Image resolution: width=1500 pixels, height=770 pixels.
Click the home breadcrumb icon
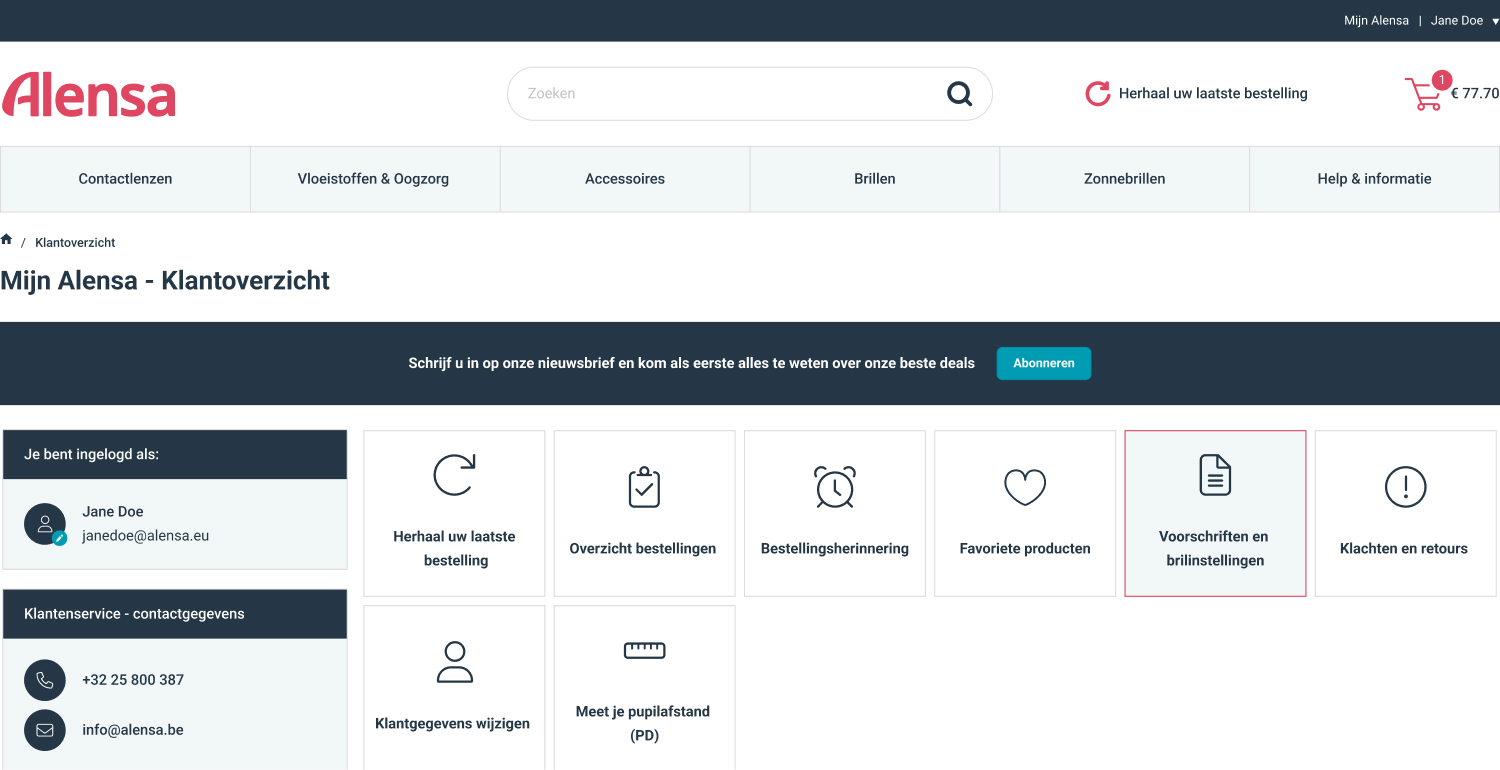6,240
